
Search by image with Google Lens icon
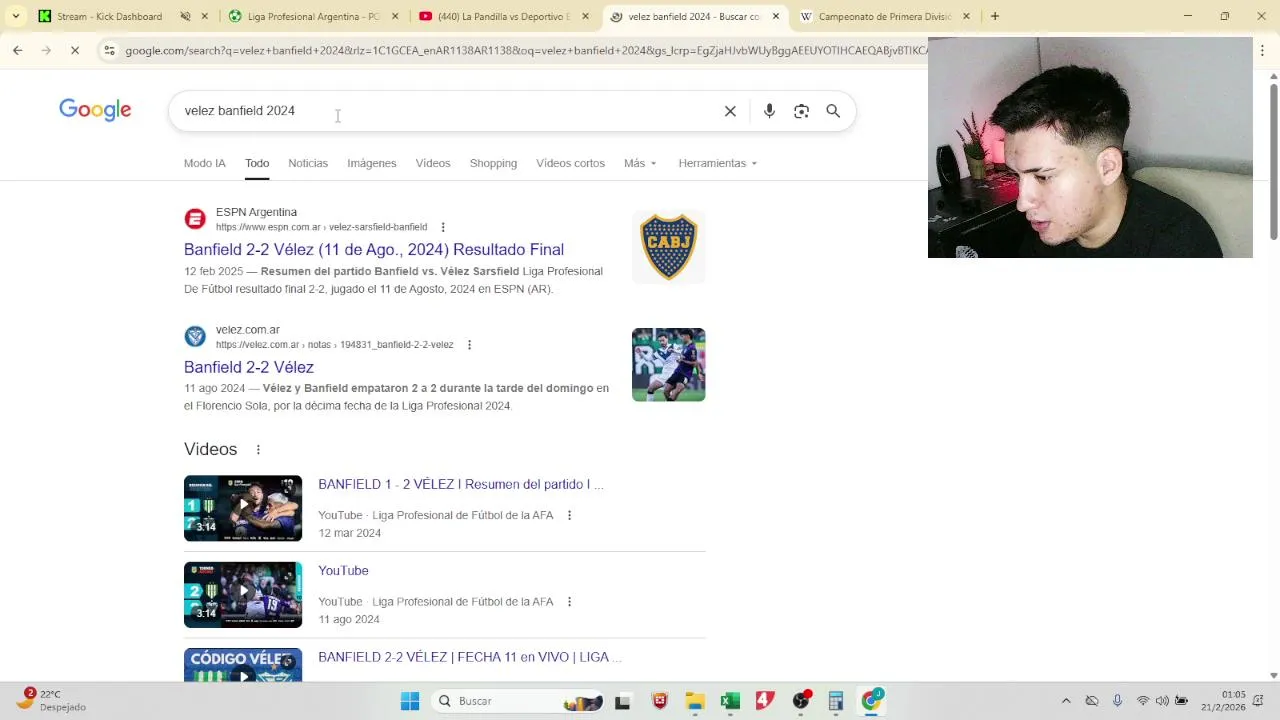pyautogui.click(x=801, y=111)
